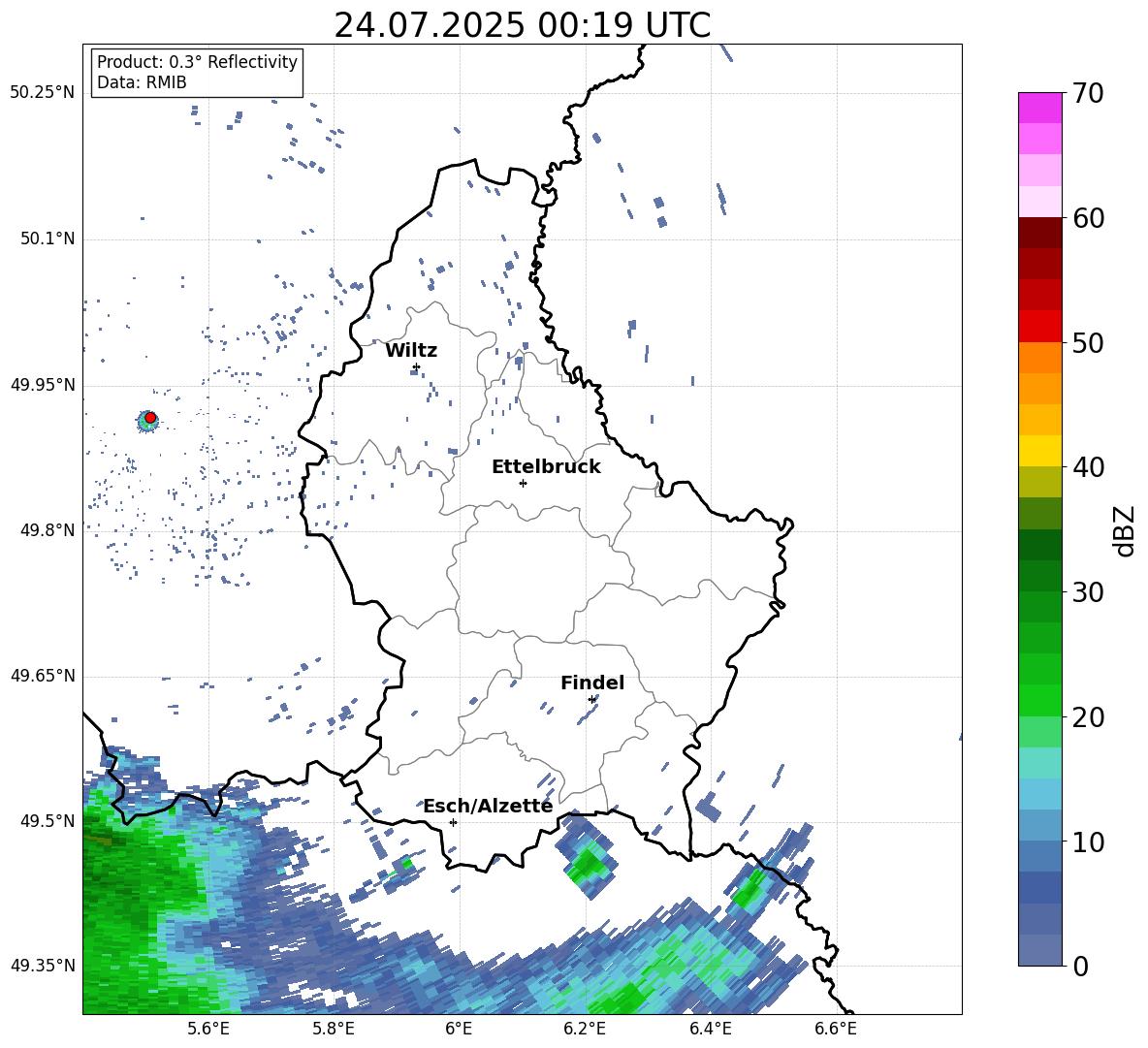
Task: Click the 49.35°N latitude label
Action: pos(43,966)
